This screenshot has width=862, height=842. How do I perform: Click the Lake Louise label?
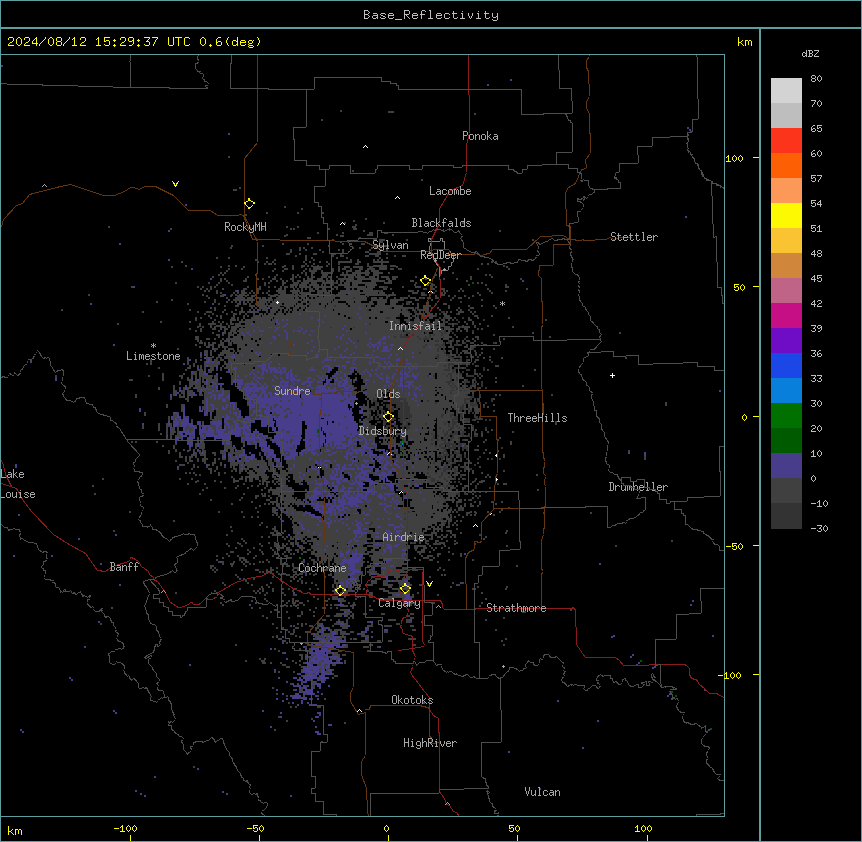17,484
